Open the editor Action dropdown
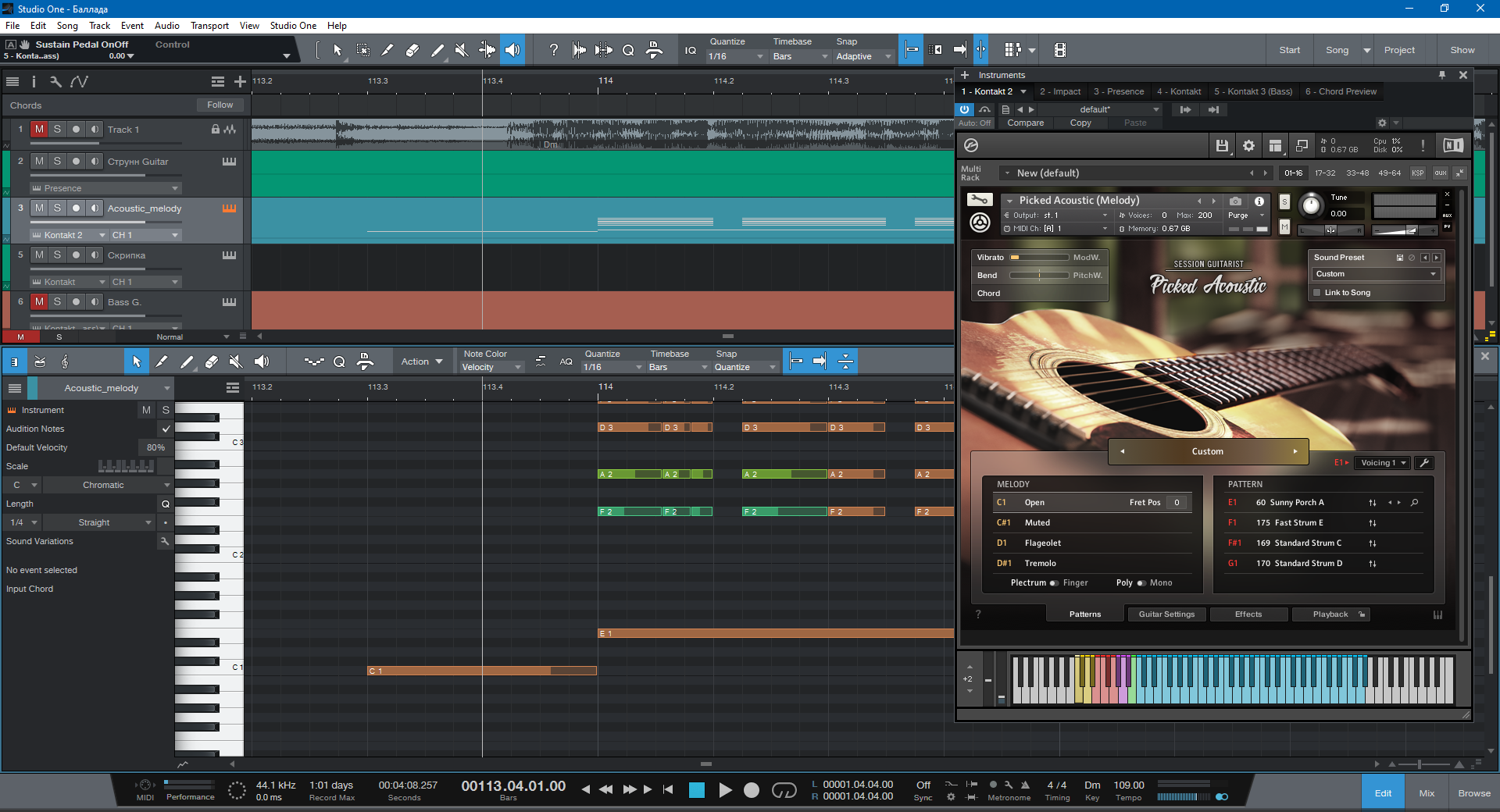Viewport: 1500px width, 812px height. pos(422,361)
